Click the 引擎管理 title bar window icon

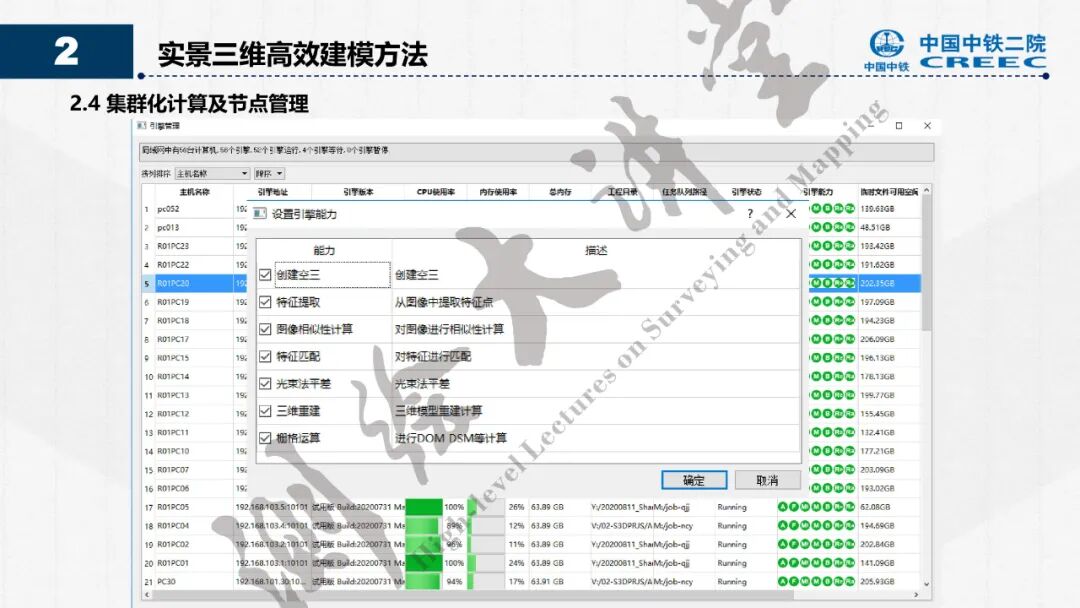click(140, 126)
